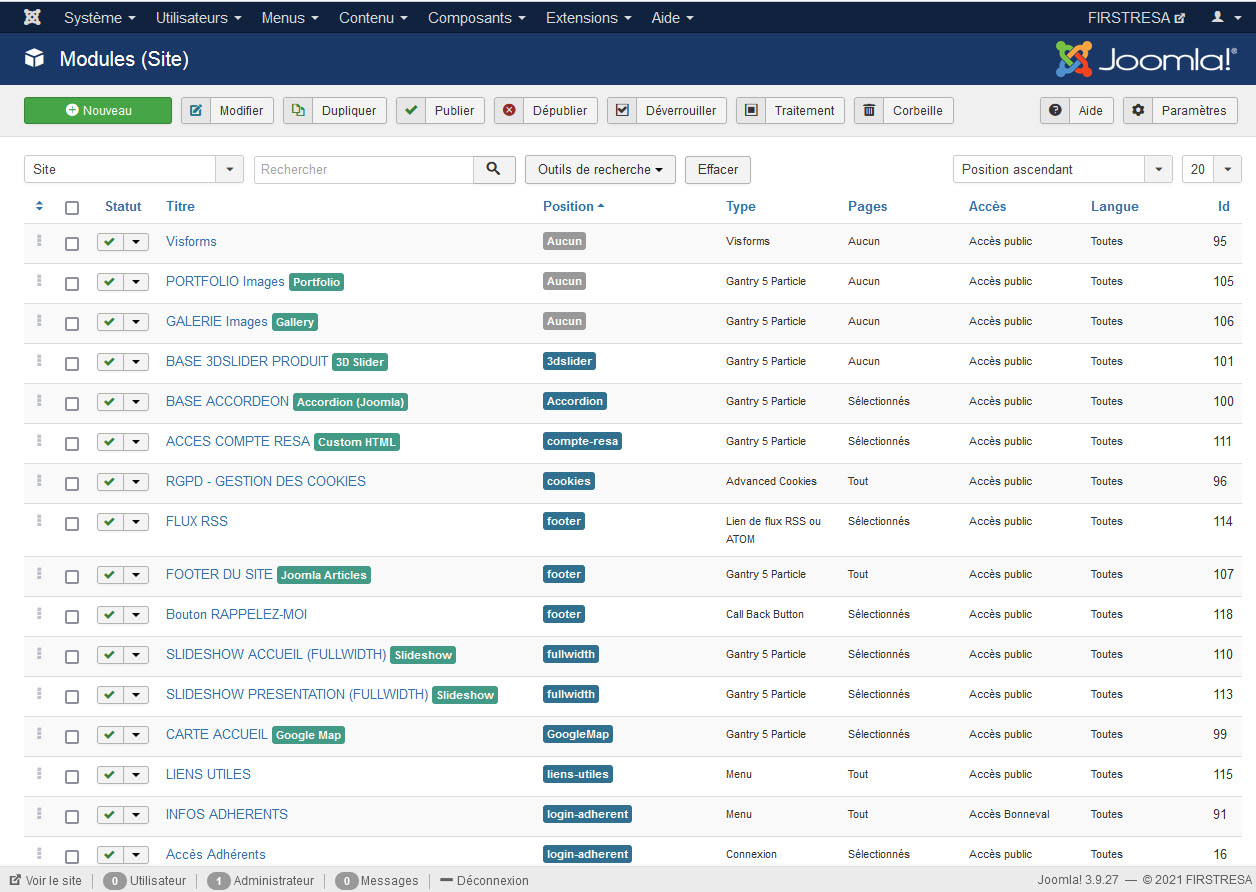Click the search magnifier icon button
This screenshot has height=892, width=1256.
click(494, 169)
